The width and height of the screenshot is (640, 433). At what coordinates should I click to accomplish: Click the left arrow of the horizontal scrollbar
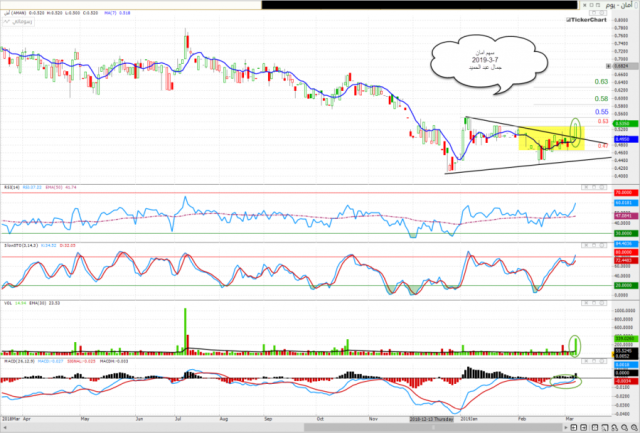pyautogui.click(x=5, y=427)
